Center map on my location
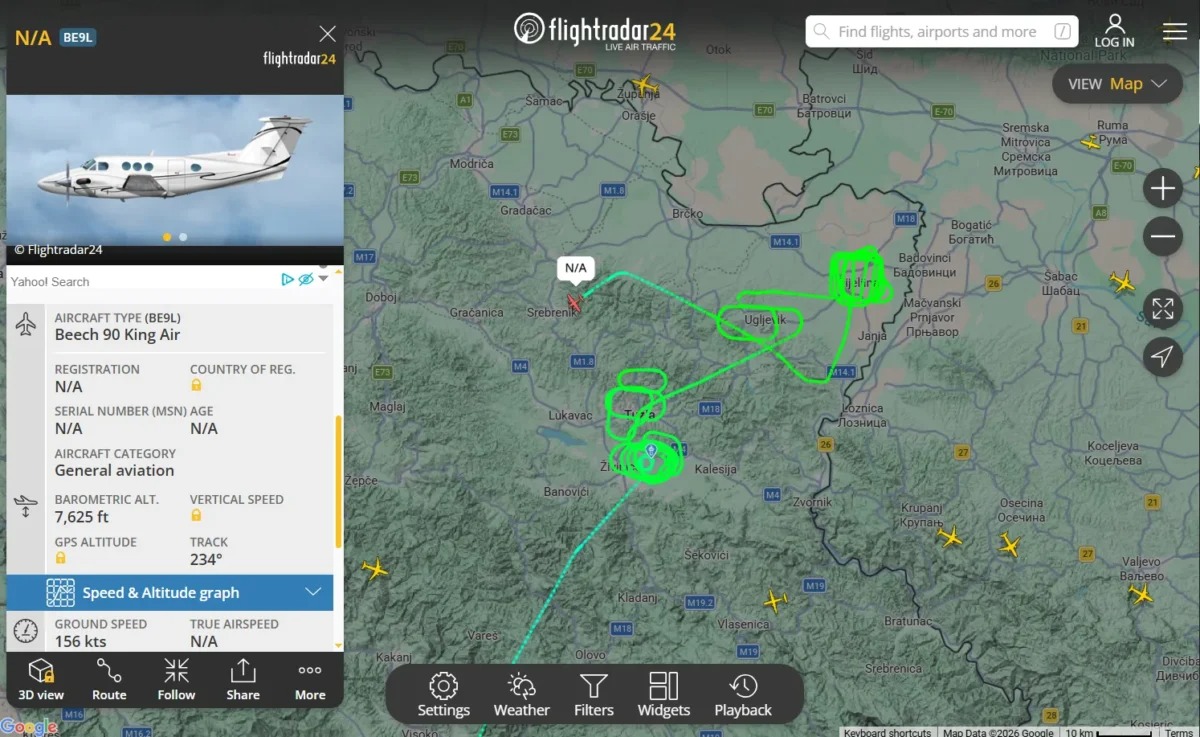The height and width of the screenshot is (737, 1200). tap(1162, 356)
